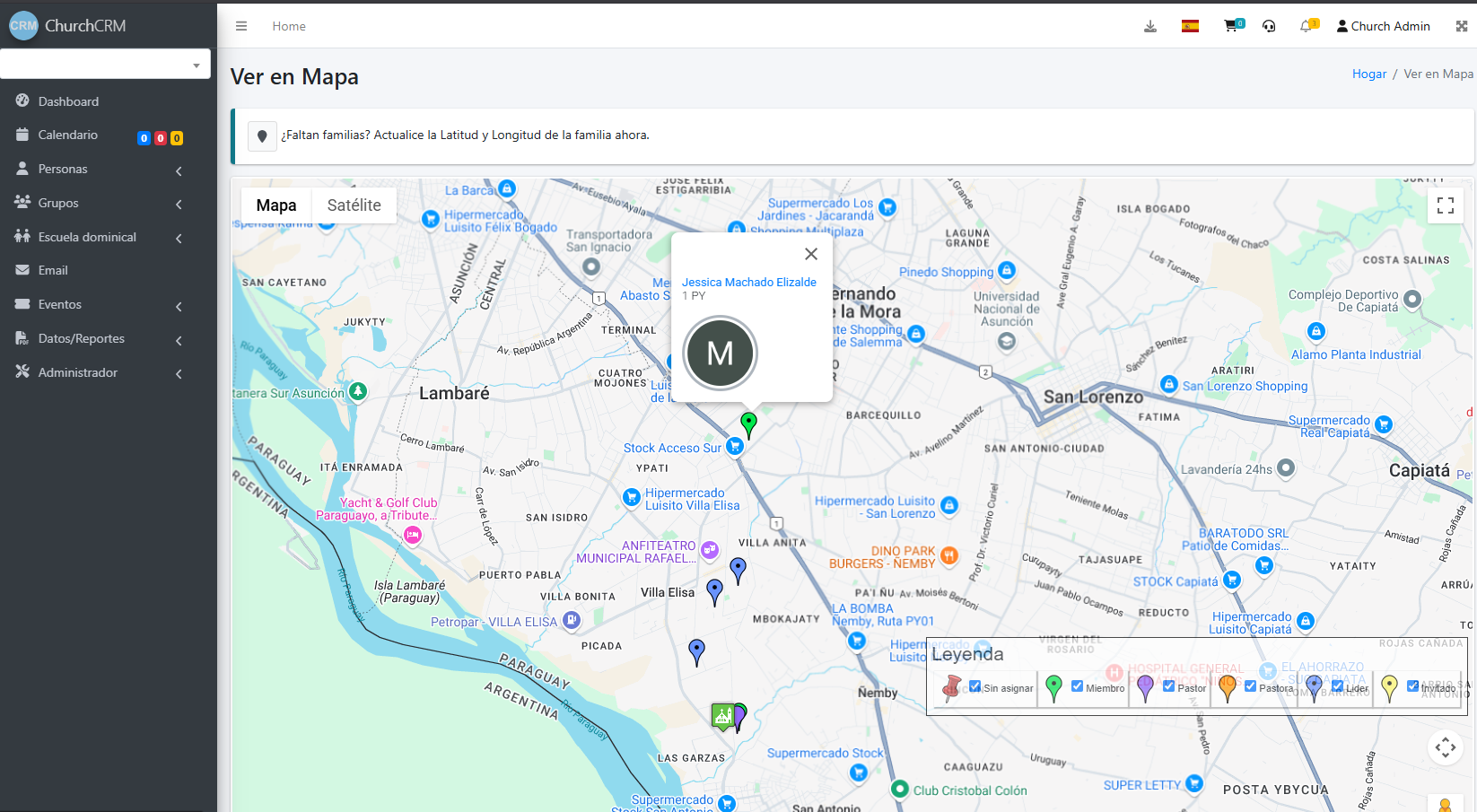Click Stock Acceso Sur store marker

tap(735, 446)
